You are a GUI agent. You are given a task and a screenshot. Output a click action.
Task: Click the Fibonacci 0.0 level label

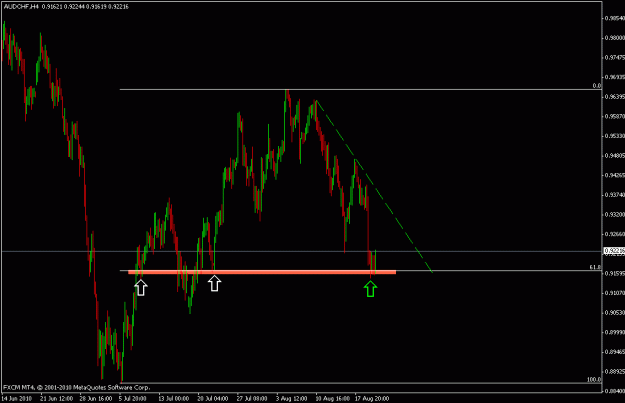pyautogui.click(x=597, y=85)
